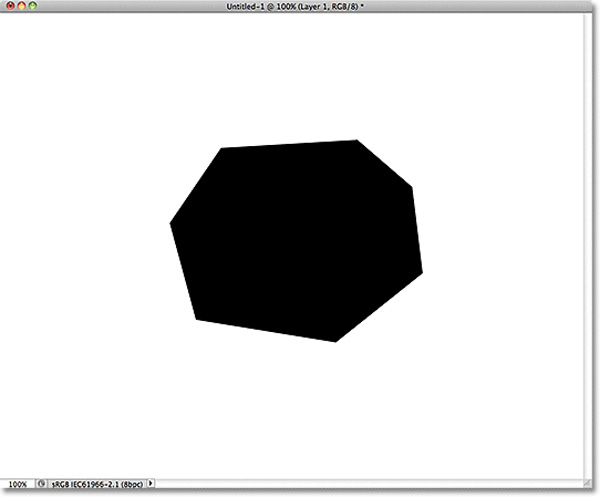The image size is (600, 498).
Task: Click the 100% zoom level field
Action: point(17,482)
